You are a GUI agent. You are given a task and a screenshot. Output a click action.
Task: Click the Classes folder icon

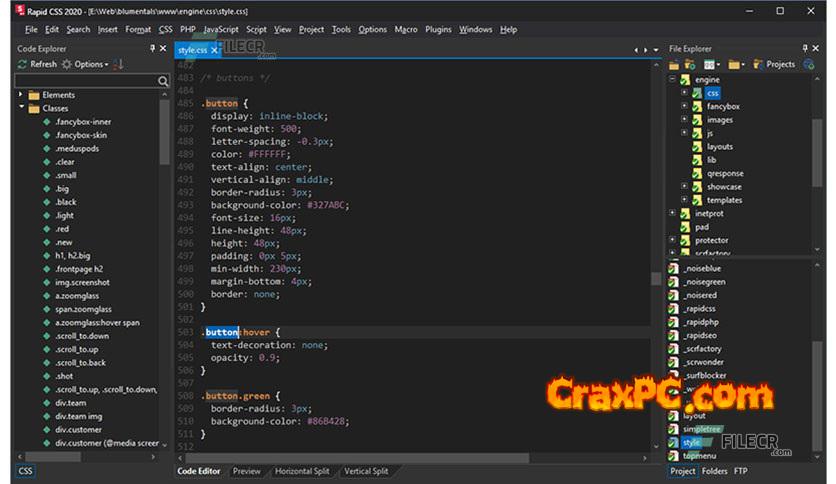point(33,108)
